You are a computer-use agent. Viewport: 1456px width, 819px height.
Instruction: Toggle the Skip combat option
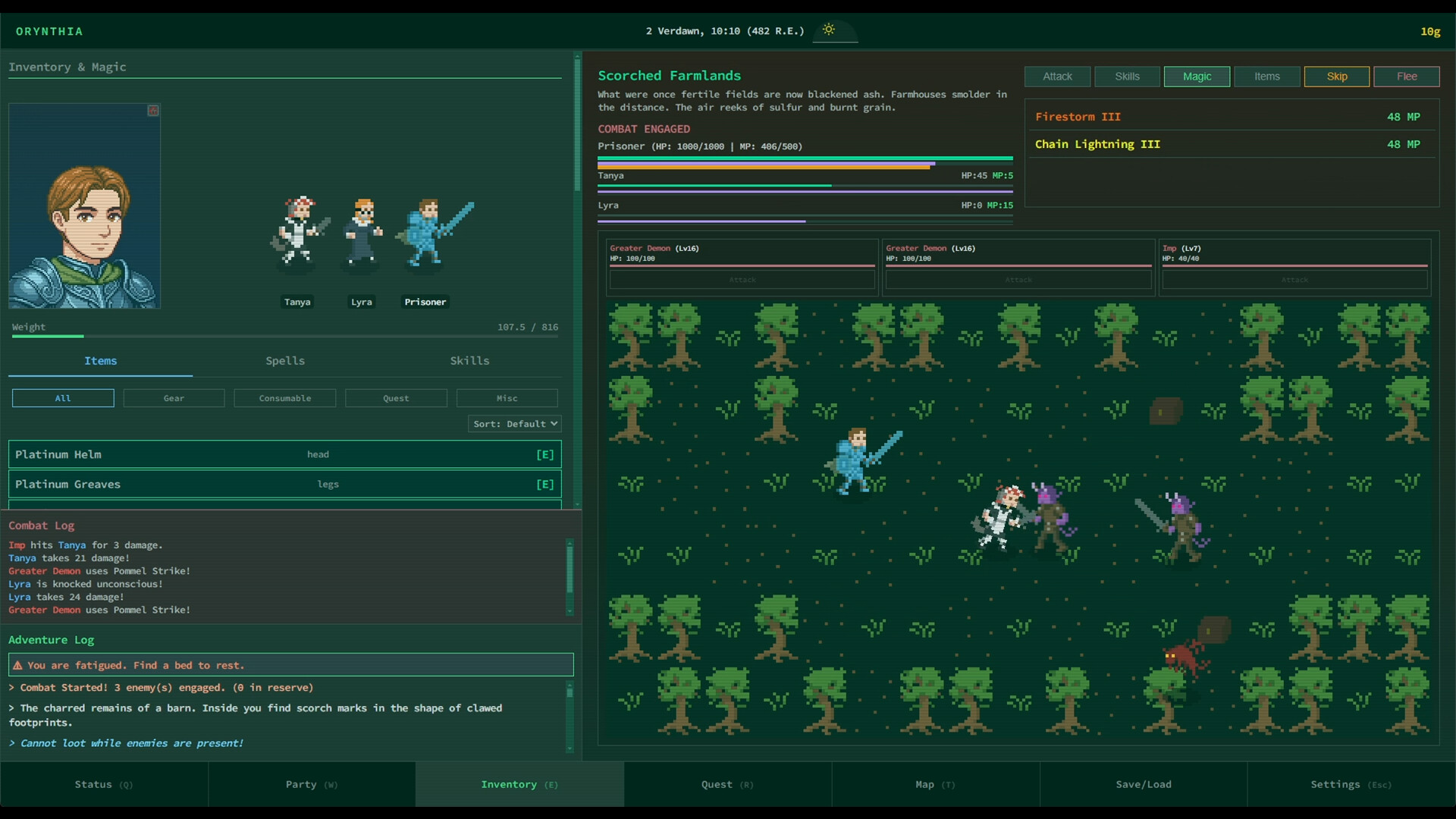pos(1335,77)
